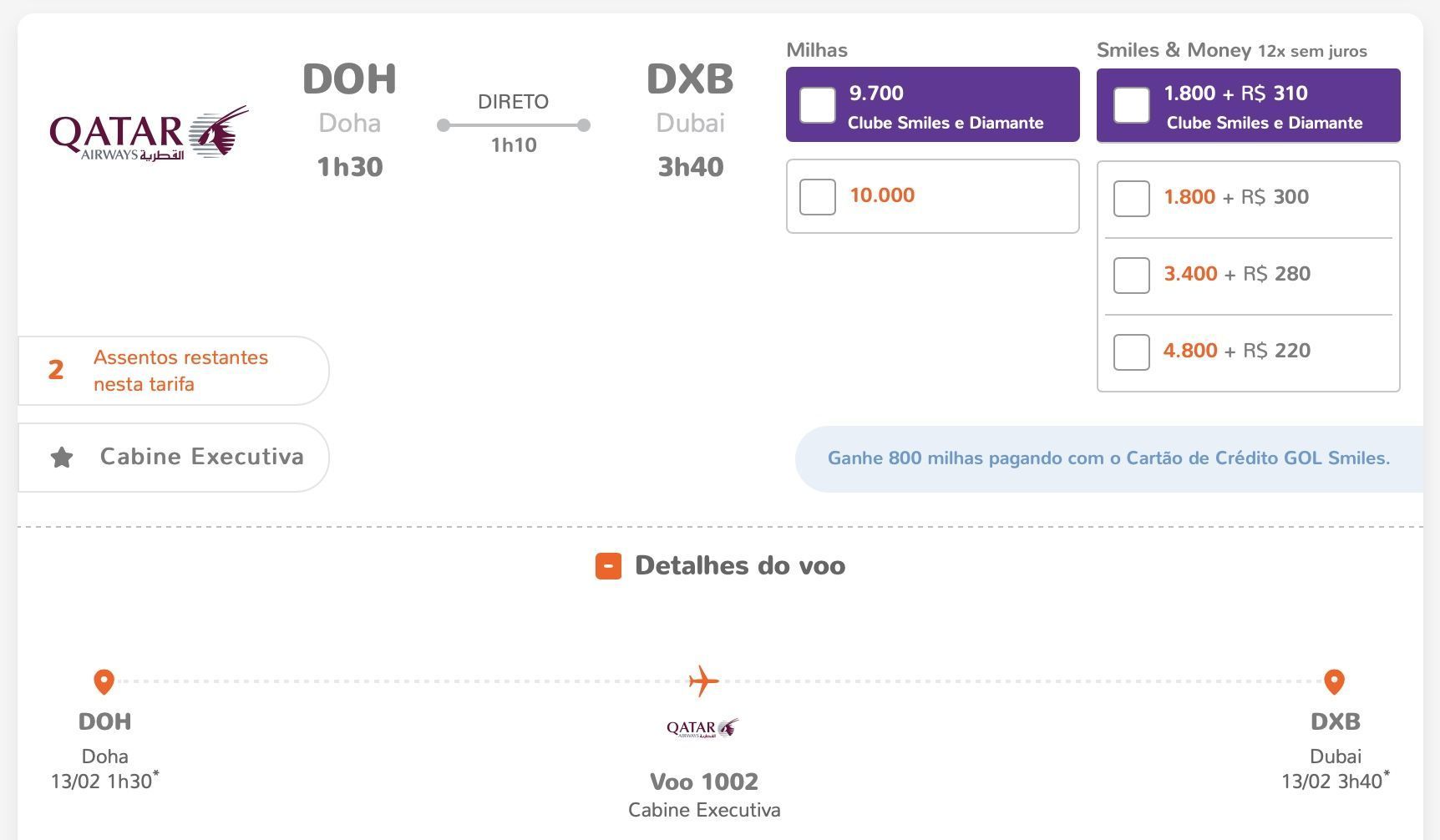Tick the 10.000 miles fare checkbox
1440x840 pixels.
(818, 197)
